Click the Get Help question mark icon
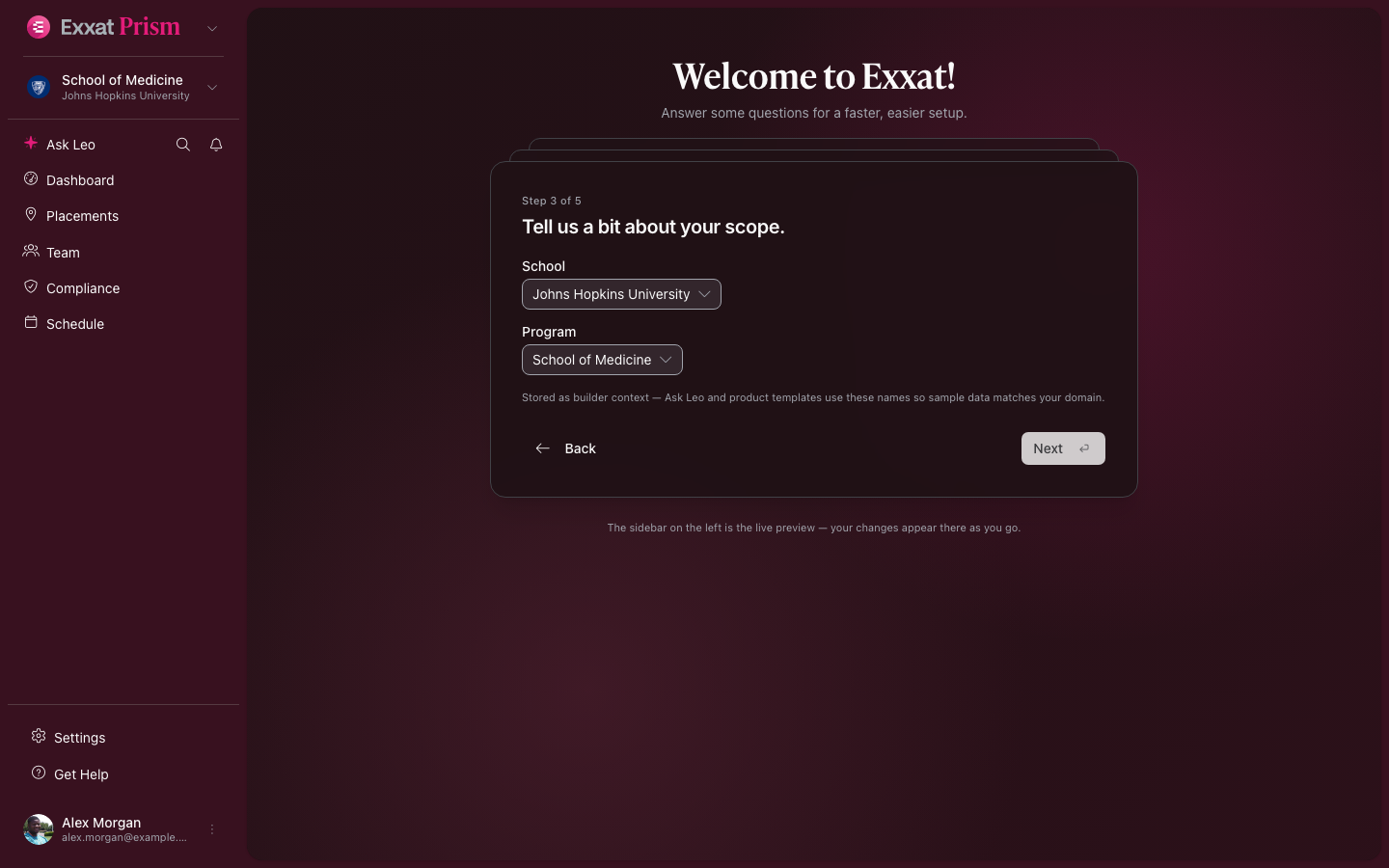Viewport: 1389px width, 868px height. (39, 773)
